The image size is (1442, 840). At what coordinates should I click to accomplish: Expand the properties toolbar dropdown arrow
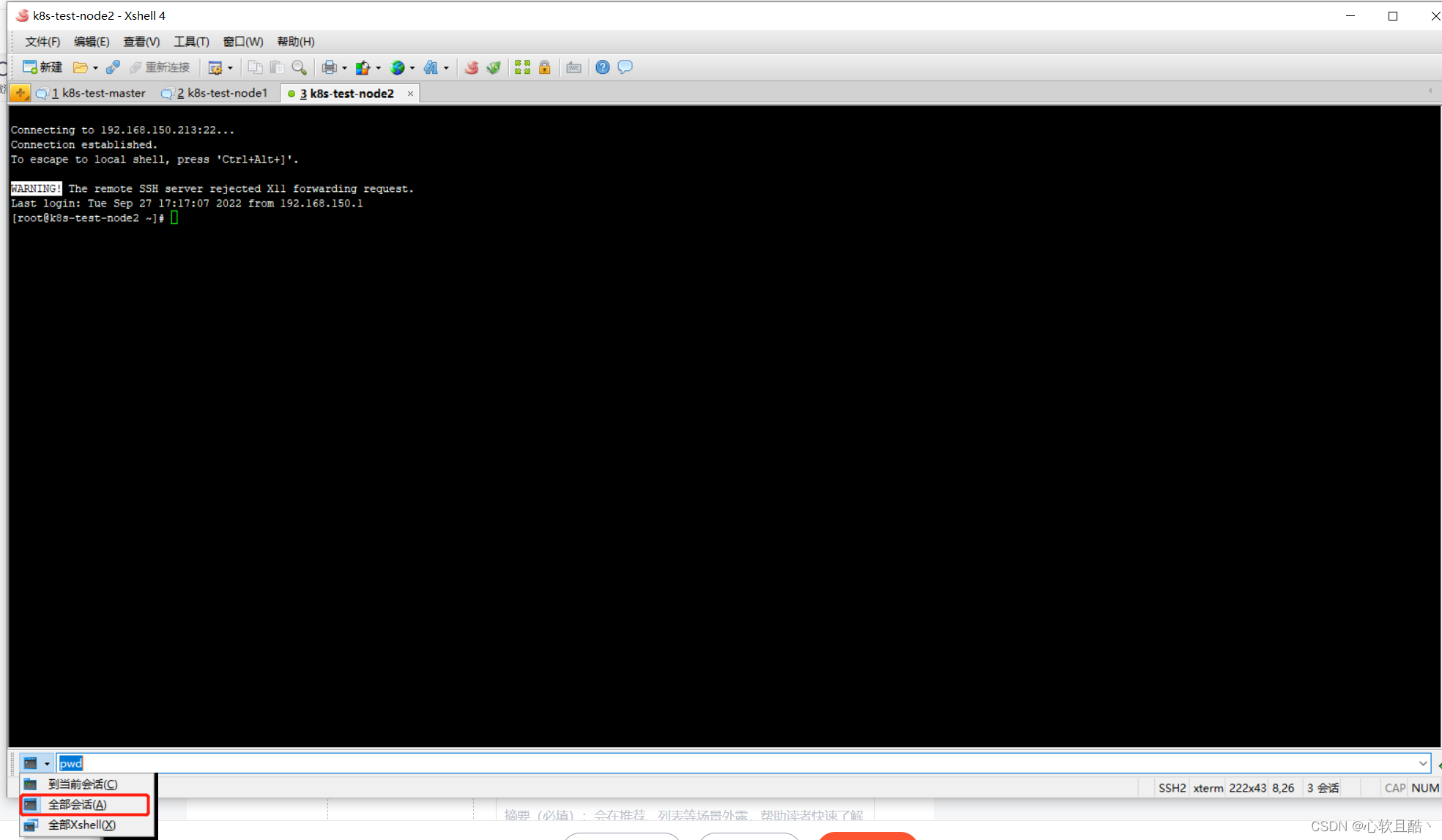pos(230,68)
